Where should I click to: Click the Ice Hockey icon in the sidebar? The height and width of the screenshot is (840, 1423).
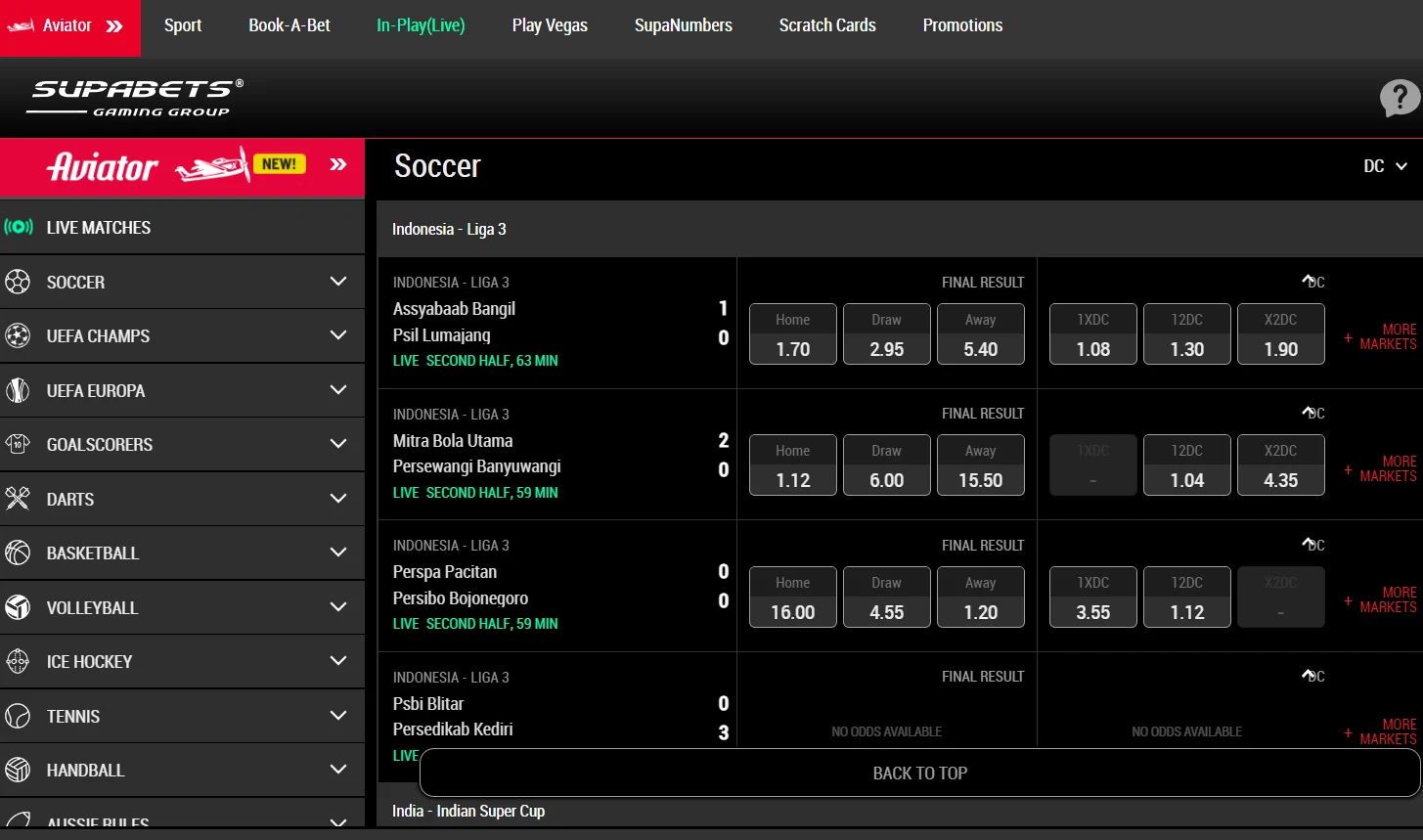pyautogui.click(x=18, y=661)
